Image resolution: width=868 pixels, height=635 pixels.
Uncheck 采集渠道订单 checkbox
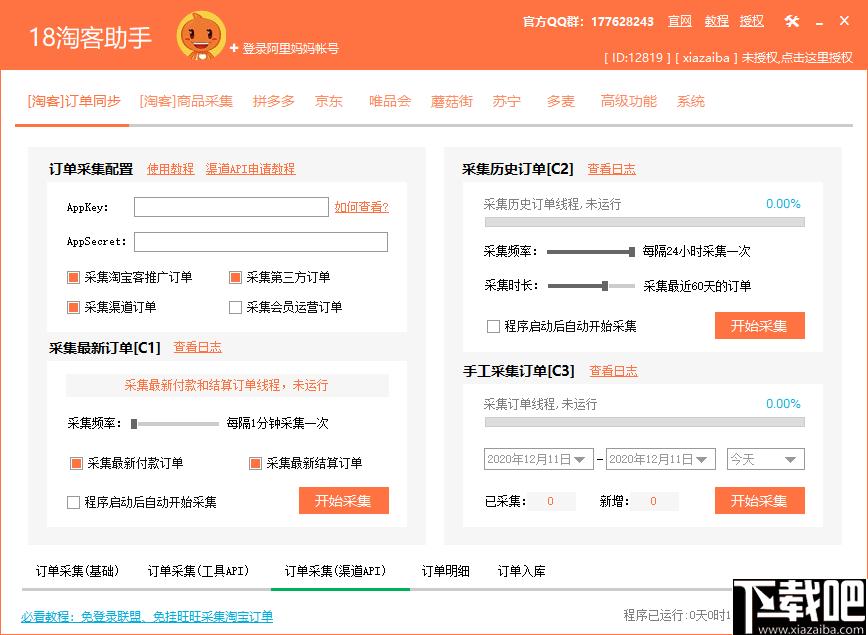coord(73,307)
